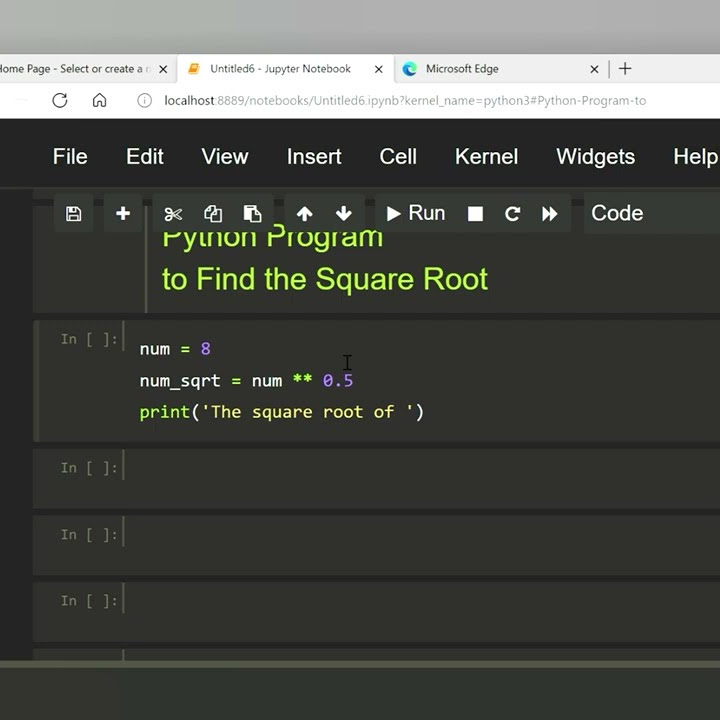
Task: Interrupt the kernel with the stop icon
Action: 475,214
